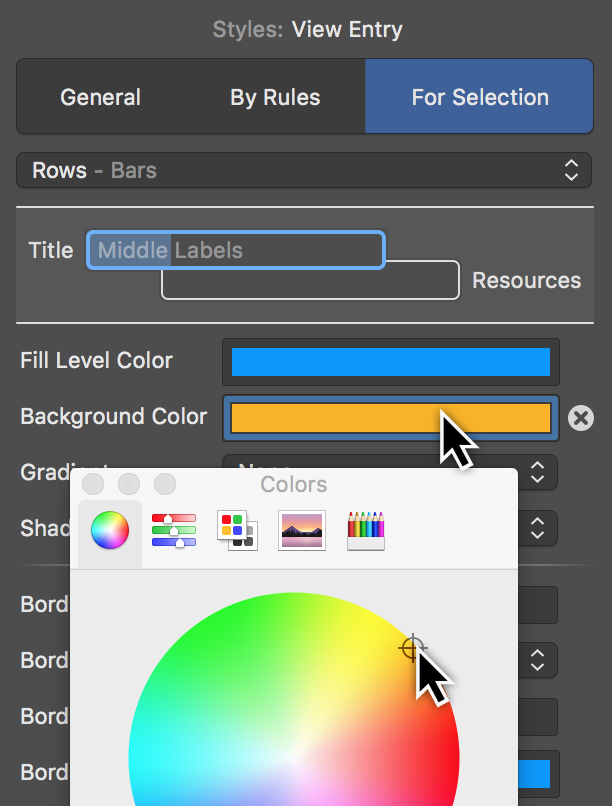This screenshot has width=612, height=806.
Task: Choose the pencils color mode
Action: pos(365,530)
